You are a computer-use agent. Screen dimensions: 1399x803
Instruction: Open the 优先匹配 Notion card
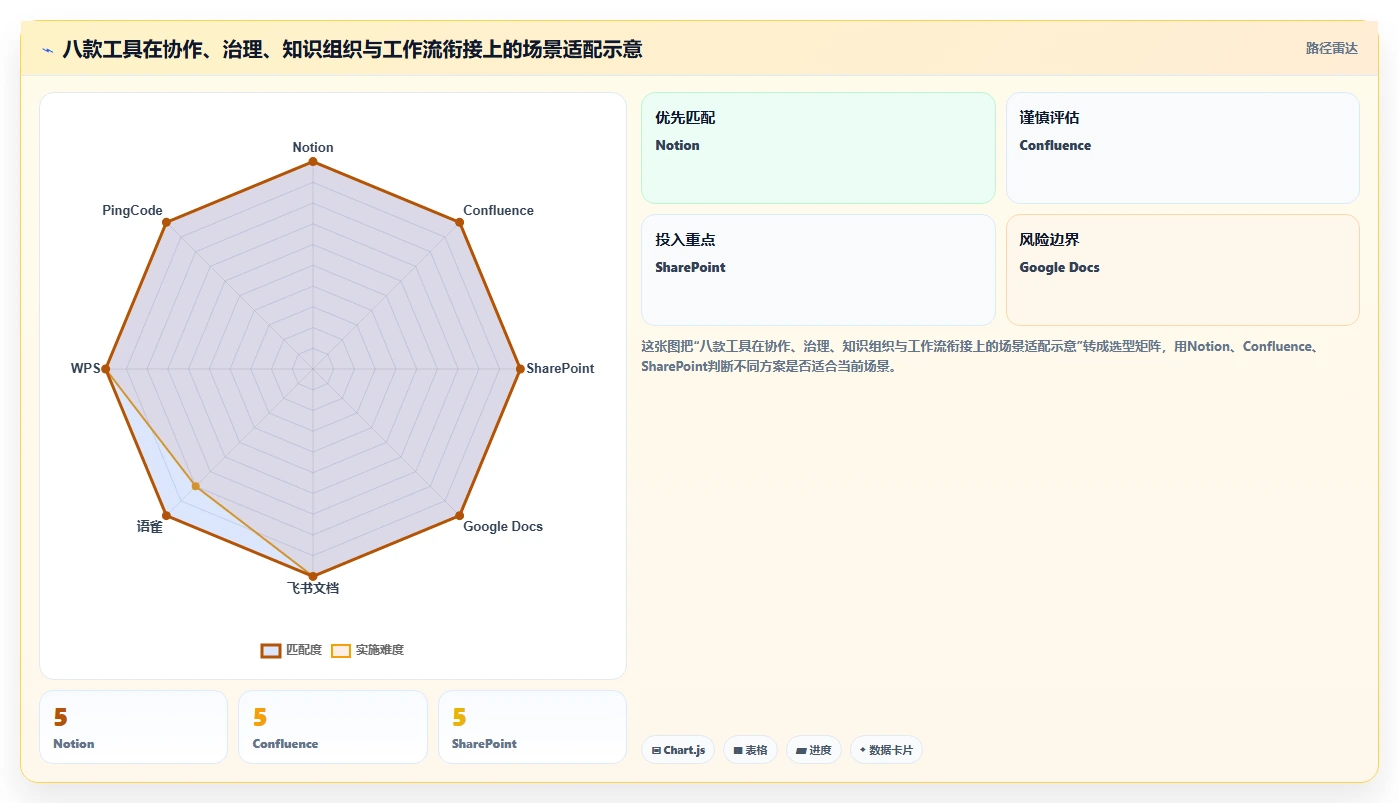[x=818, y=148]
